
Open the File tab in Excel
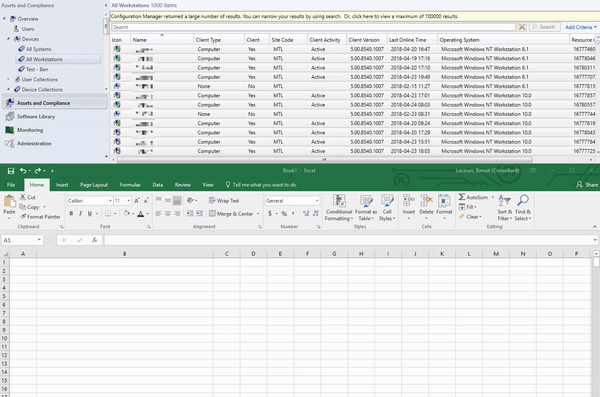tap(11, 185)
